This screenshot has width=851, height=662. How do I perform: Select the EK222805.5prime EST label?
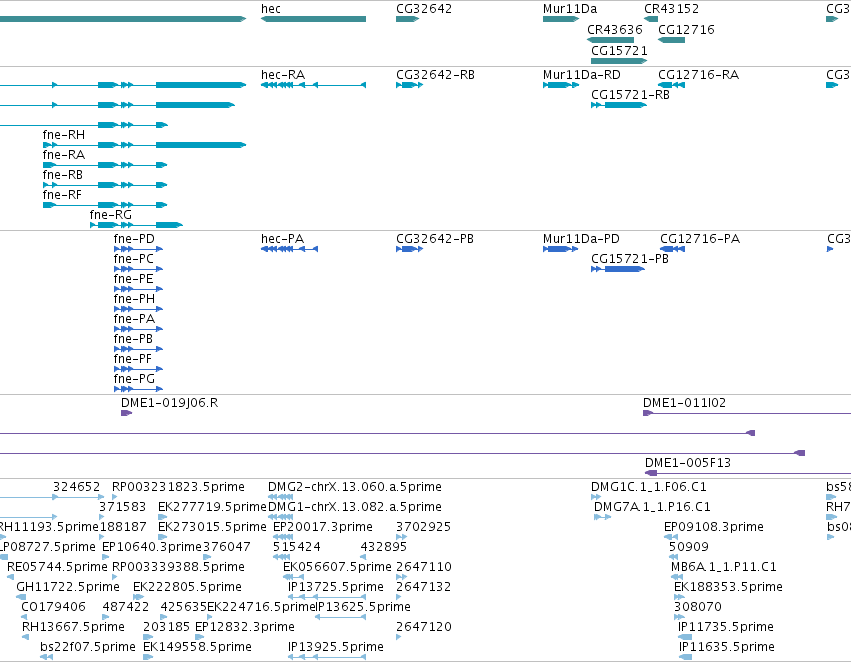187,588
